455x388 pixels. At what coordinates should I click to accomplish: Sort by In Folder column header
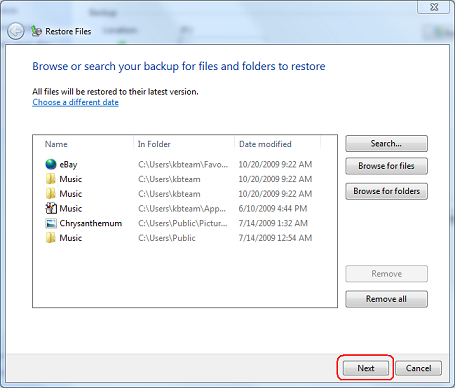(x=154, y=144)
